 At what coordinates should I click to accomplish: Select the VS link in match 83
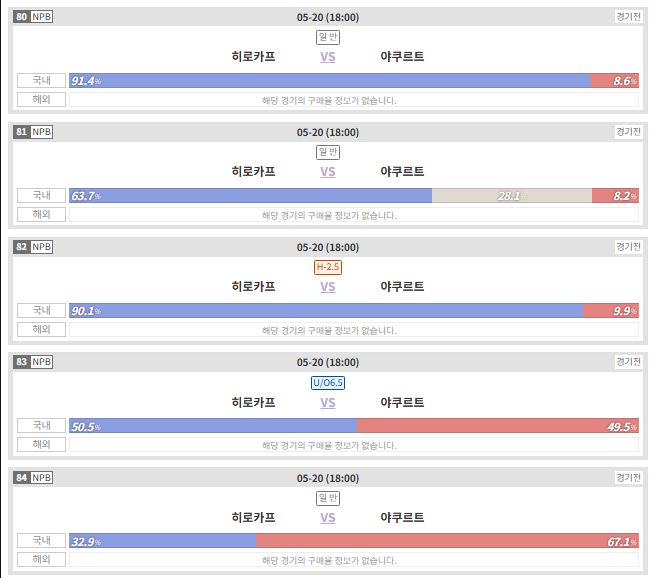coord(327,402)
